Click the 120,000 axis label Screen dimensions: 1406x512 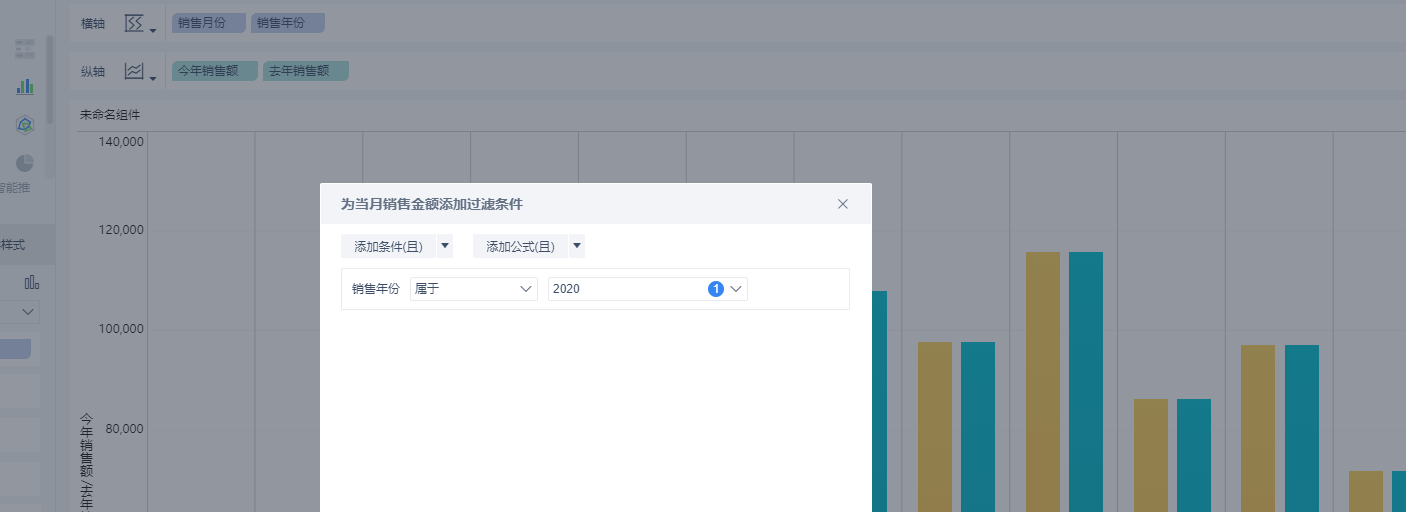[x=122, y=230]
